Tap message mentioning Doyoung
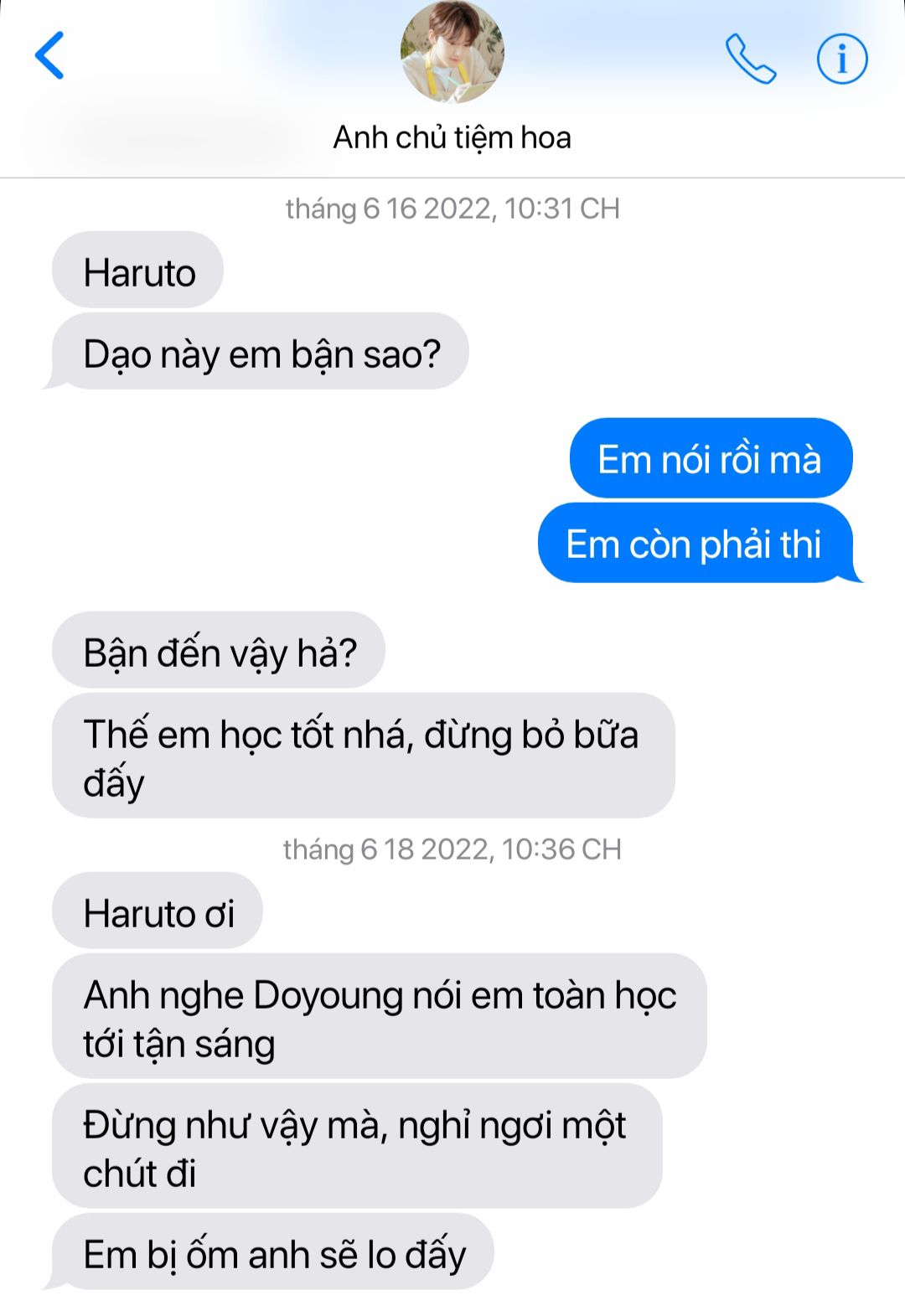The height and width of the screenshot is (1316, 905). pos(380,1016)
